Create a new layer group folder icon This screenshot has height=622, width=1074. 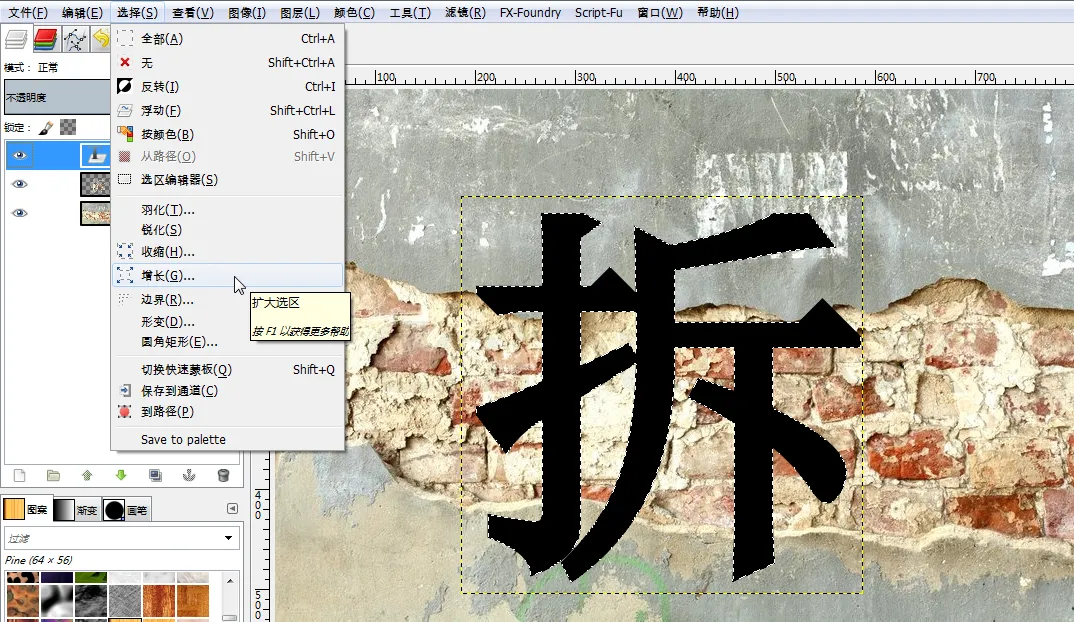53,475
